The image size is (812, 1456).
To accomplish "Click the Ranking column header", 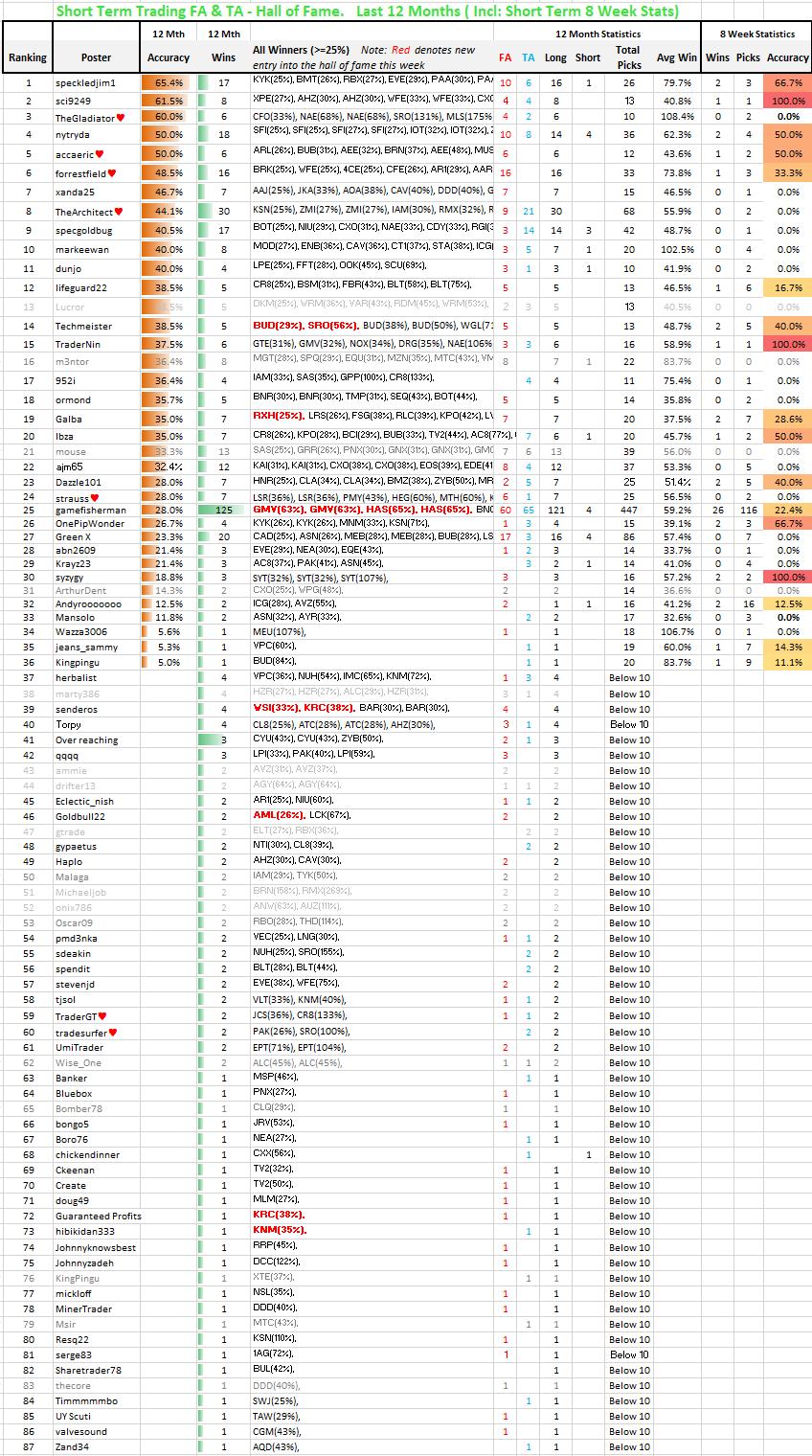I will pos(28,57).
